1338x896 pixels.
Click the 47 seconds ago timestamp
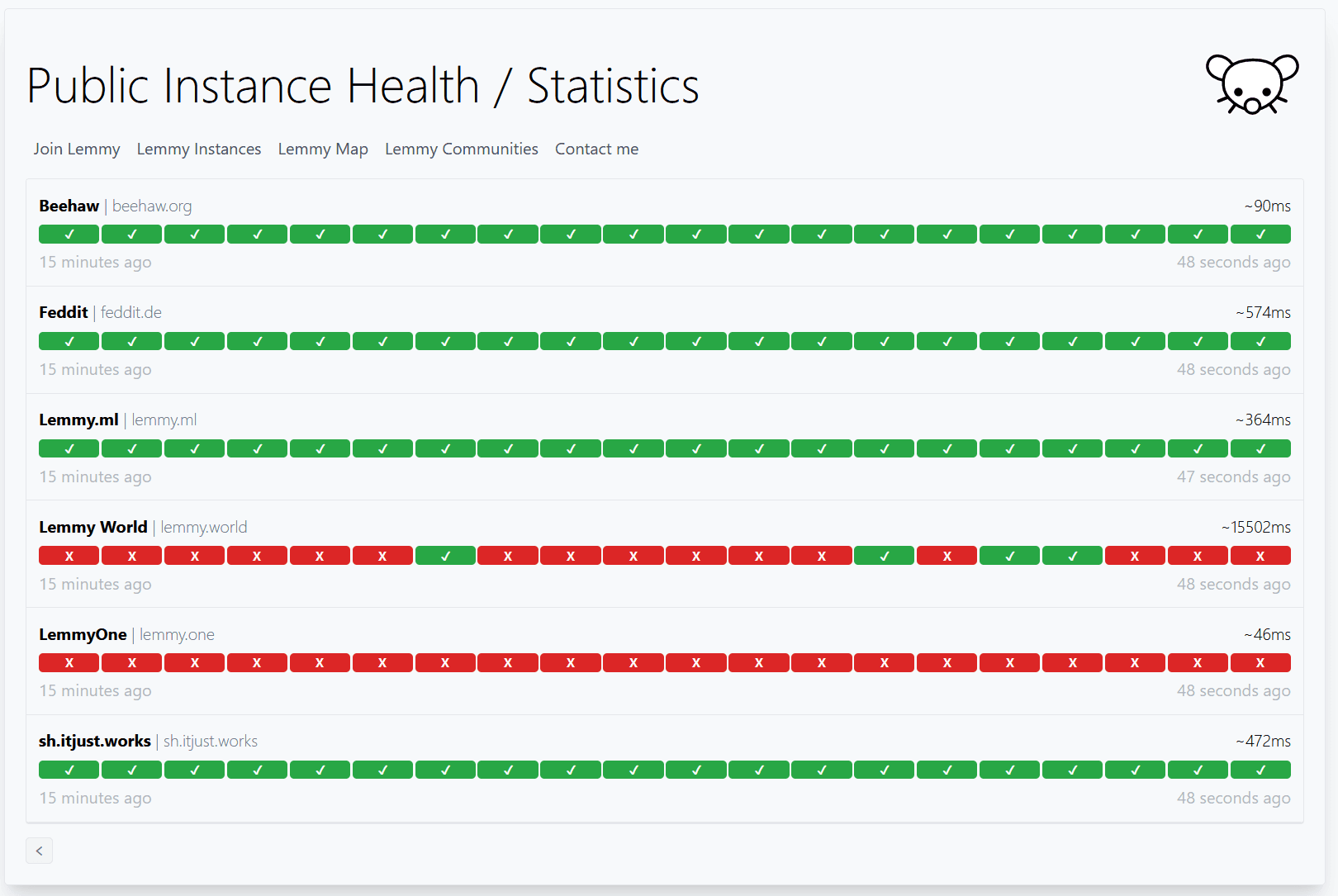[x=1234, y=477]
